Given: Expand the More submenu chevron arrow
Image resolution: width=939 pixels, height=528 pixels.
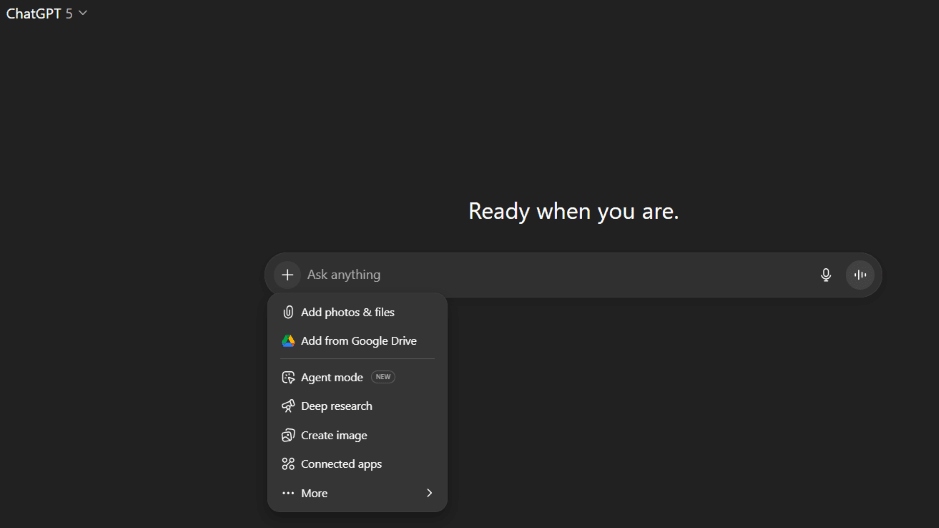Looking at the screenshot, I should [429, 493].
